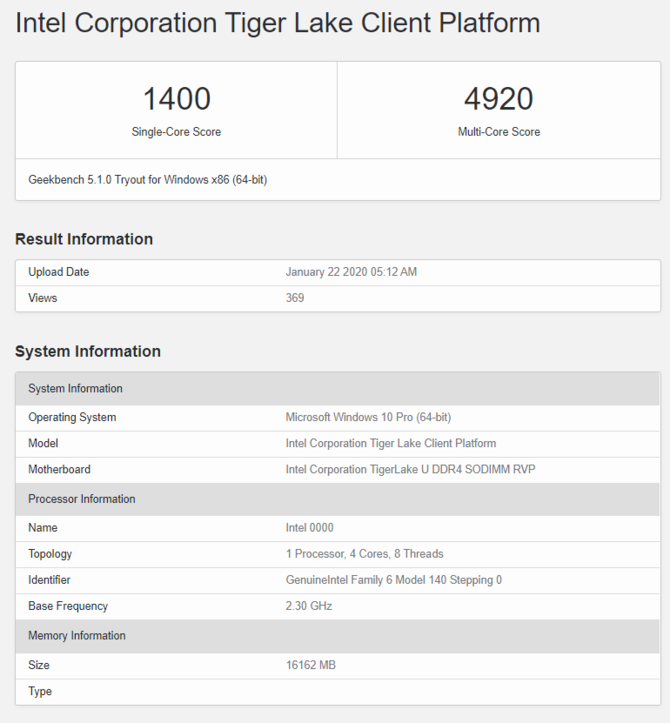670x723 pixels.
Task: Select the Multi-Core Score label
Action: (x=498, y=132)
